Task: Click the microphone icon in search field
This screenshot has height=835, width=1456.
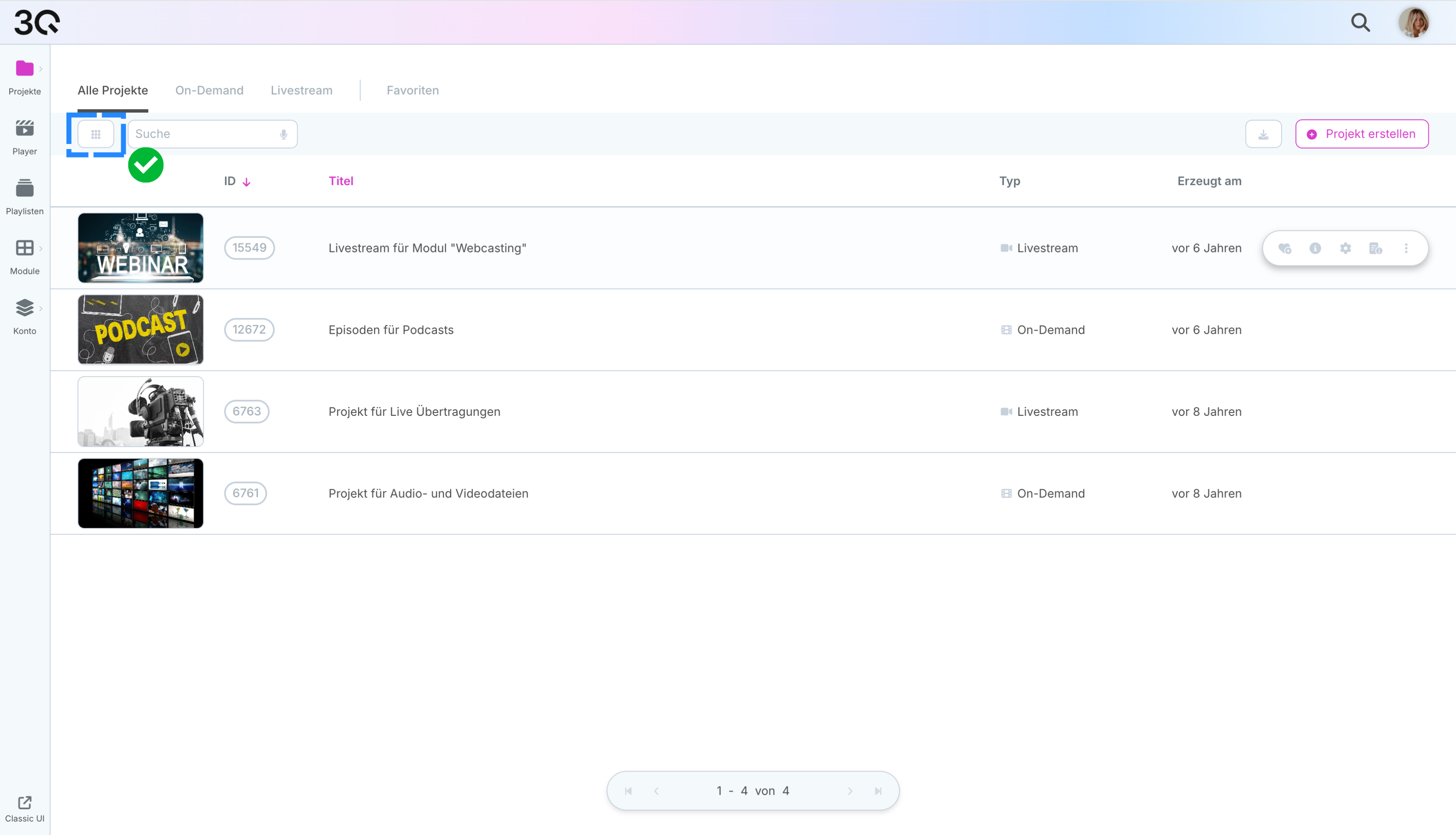Action: pos(284,134)
